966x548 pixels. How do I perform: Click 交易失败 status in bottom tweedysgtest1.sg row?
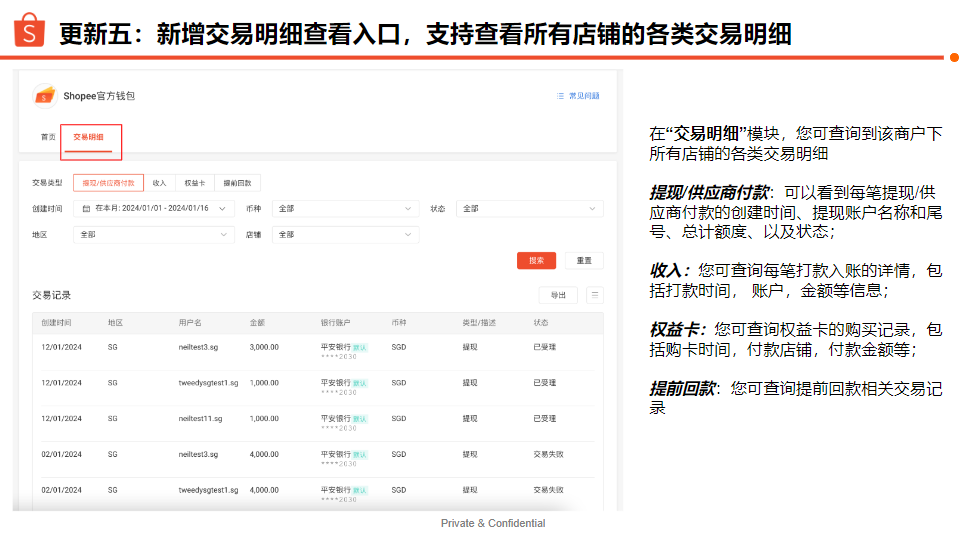click(x=548, y=490)
